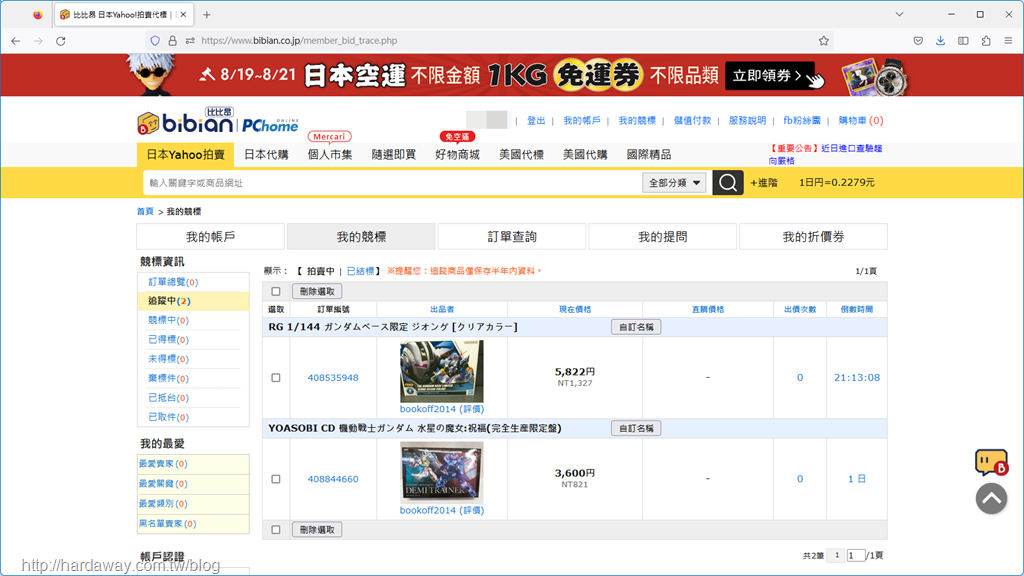
Task: Open the 全部分類 category dropdown
Action: click(x=674, y=183)
